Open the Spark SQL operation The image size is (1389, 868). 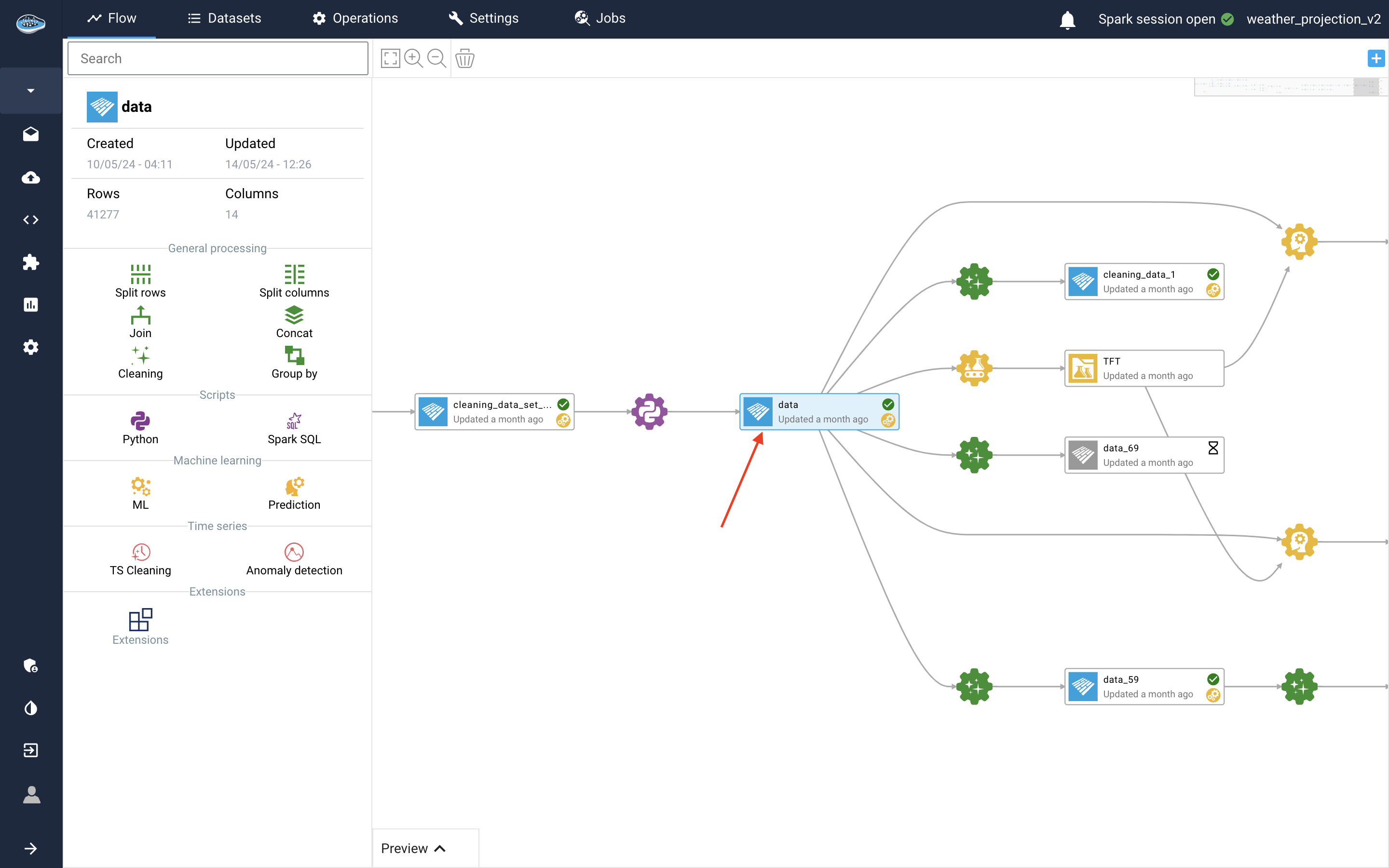[294, 428]
